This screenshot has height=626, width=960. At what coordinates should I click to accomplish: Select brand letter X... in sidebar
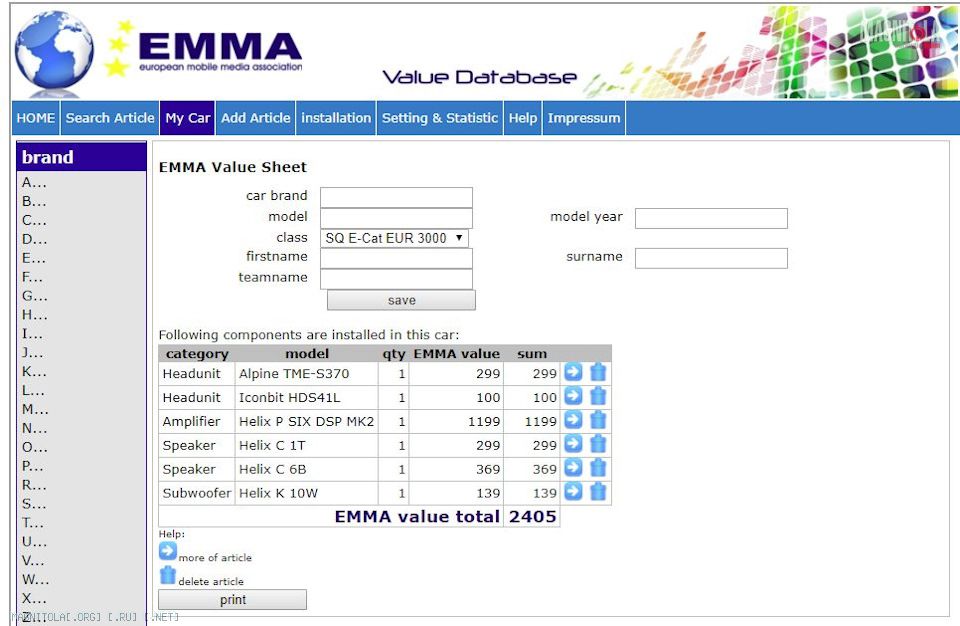pos(34,598)
